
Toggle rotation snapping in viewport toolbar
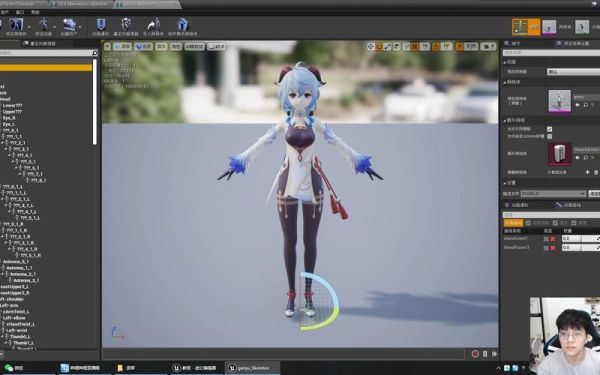pos(436,46)
